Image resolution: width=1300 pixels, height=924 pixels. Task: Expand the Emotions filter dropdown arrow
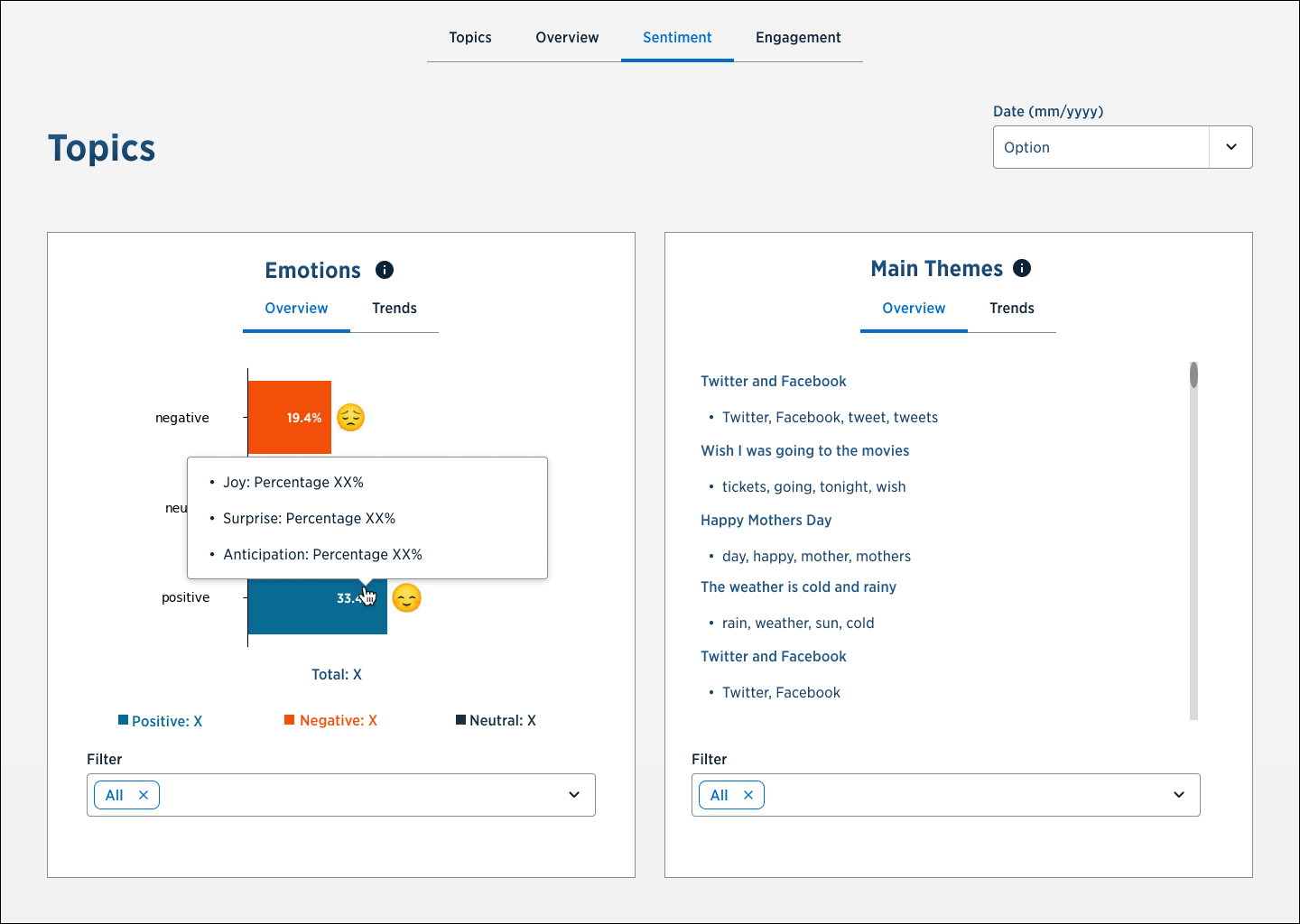pos(574,795)
